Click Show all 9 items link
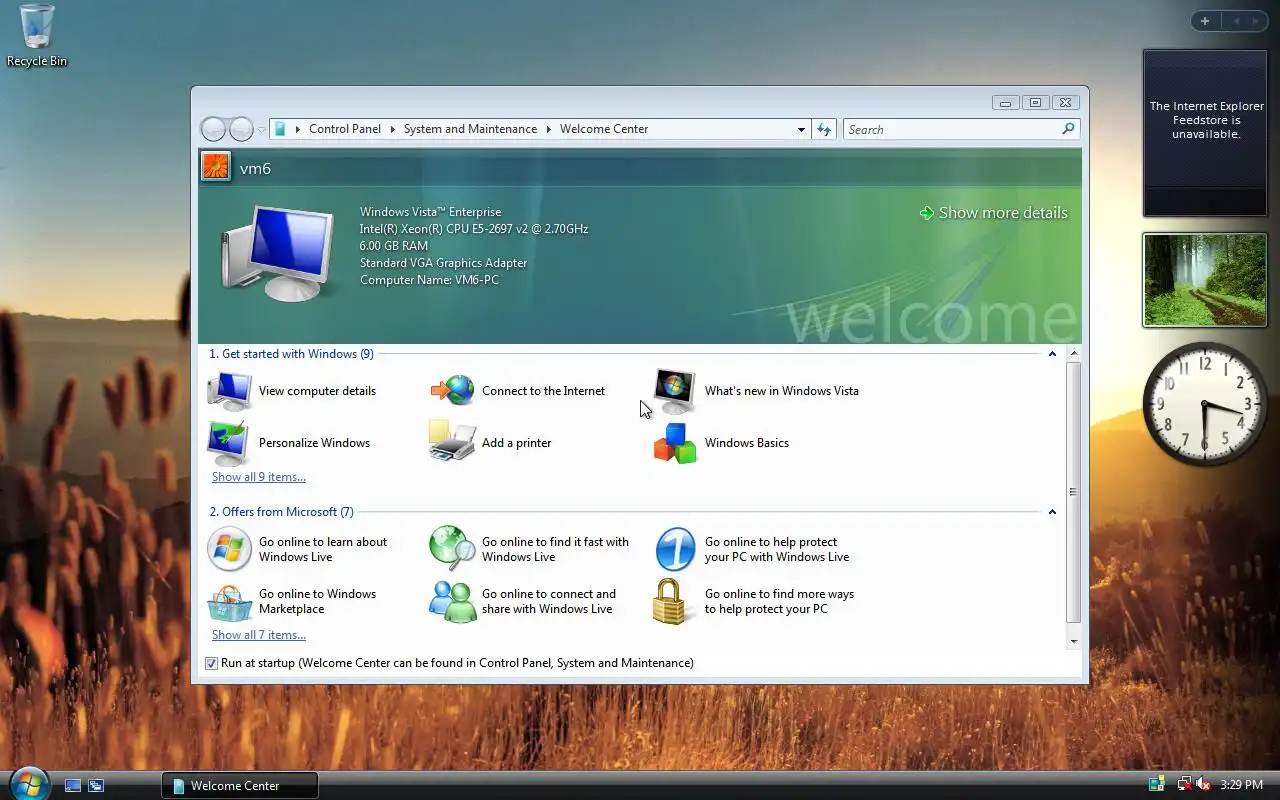 pos(259,477)
